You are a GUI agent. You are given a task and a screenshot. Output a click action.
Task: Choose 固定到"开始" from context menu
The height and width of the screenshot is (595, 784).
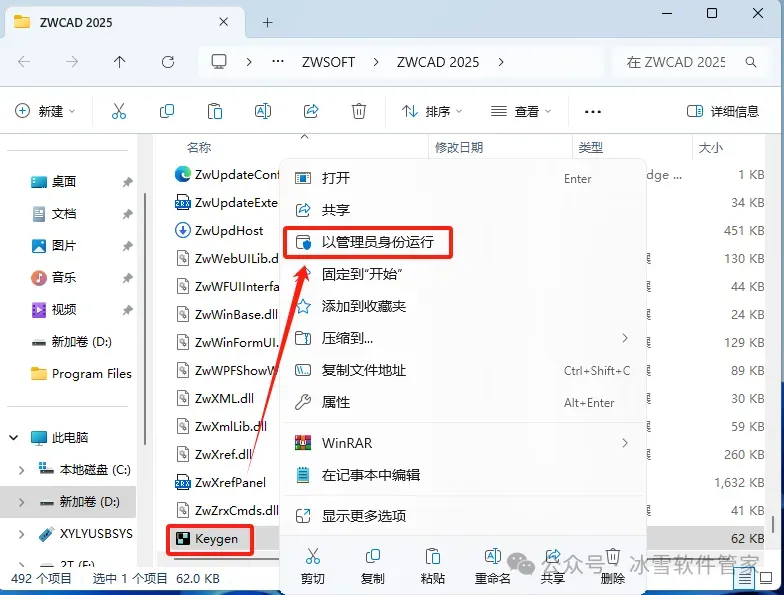tap(462, 274)
